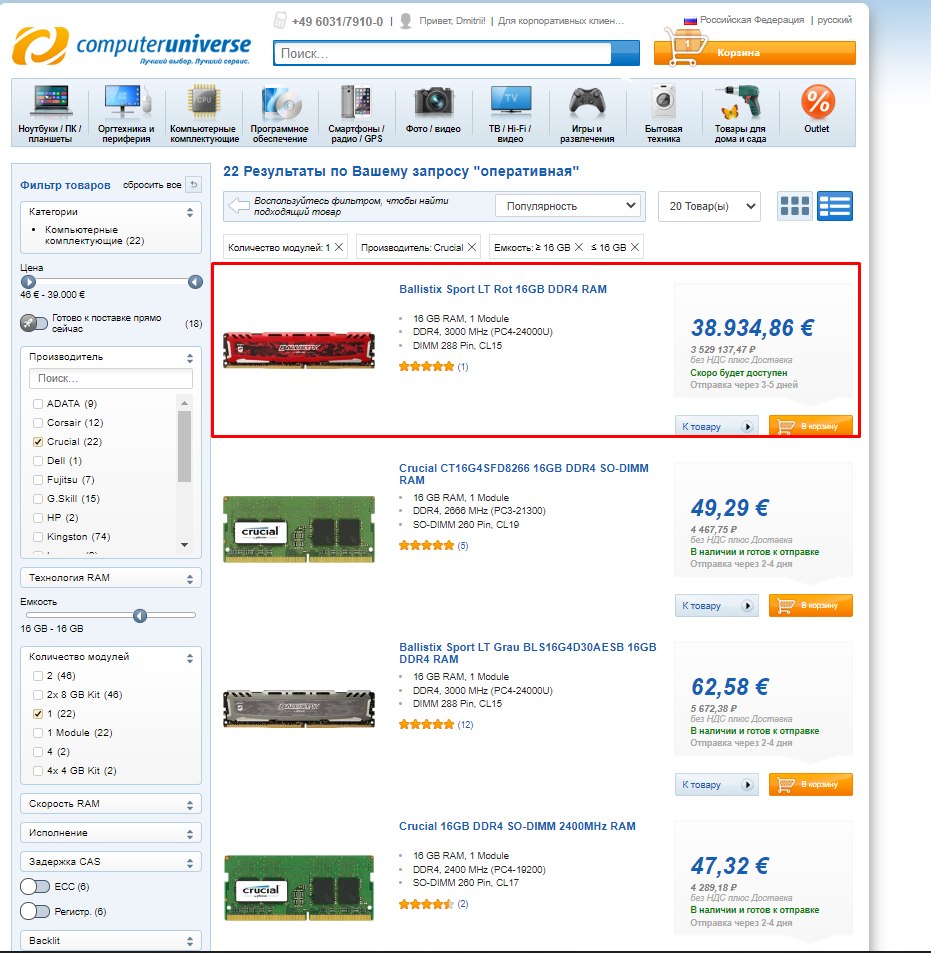Reset all filters with сбросить все icon
The width and height of the screenshot is (931, 953).
(x=194, y=184)
